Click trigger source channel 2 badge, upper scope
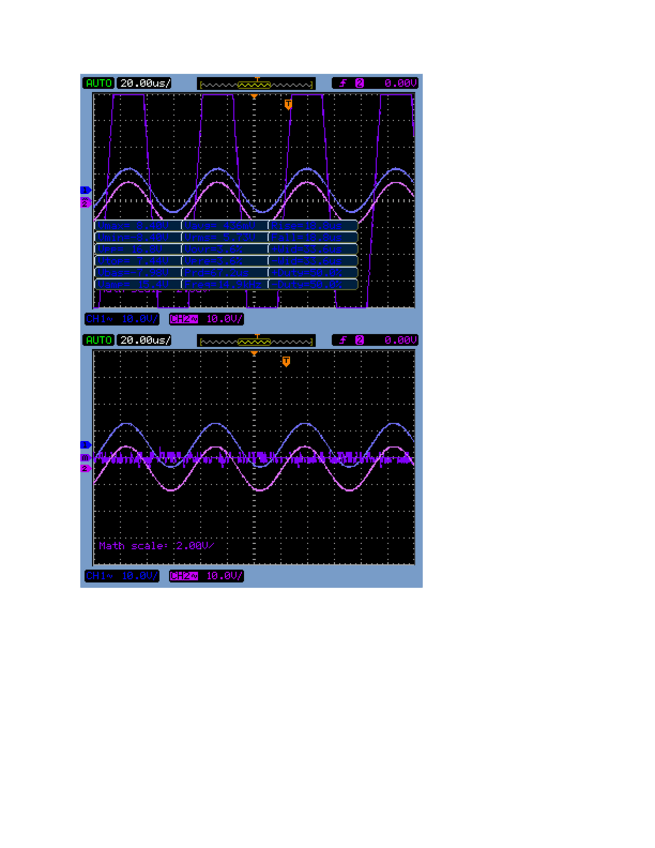The height and width of the screenshot is (848, 655). click(x=360, y=83)
